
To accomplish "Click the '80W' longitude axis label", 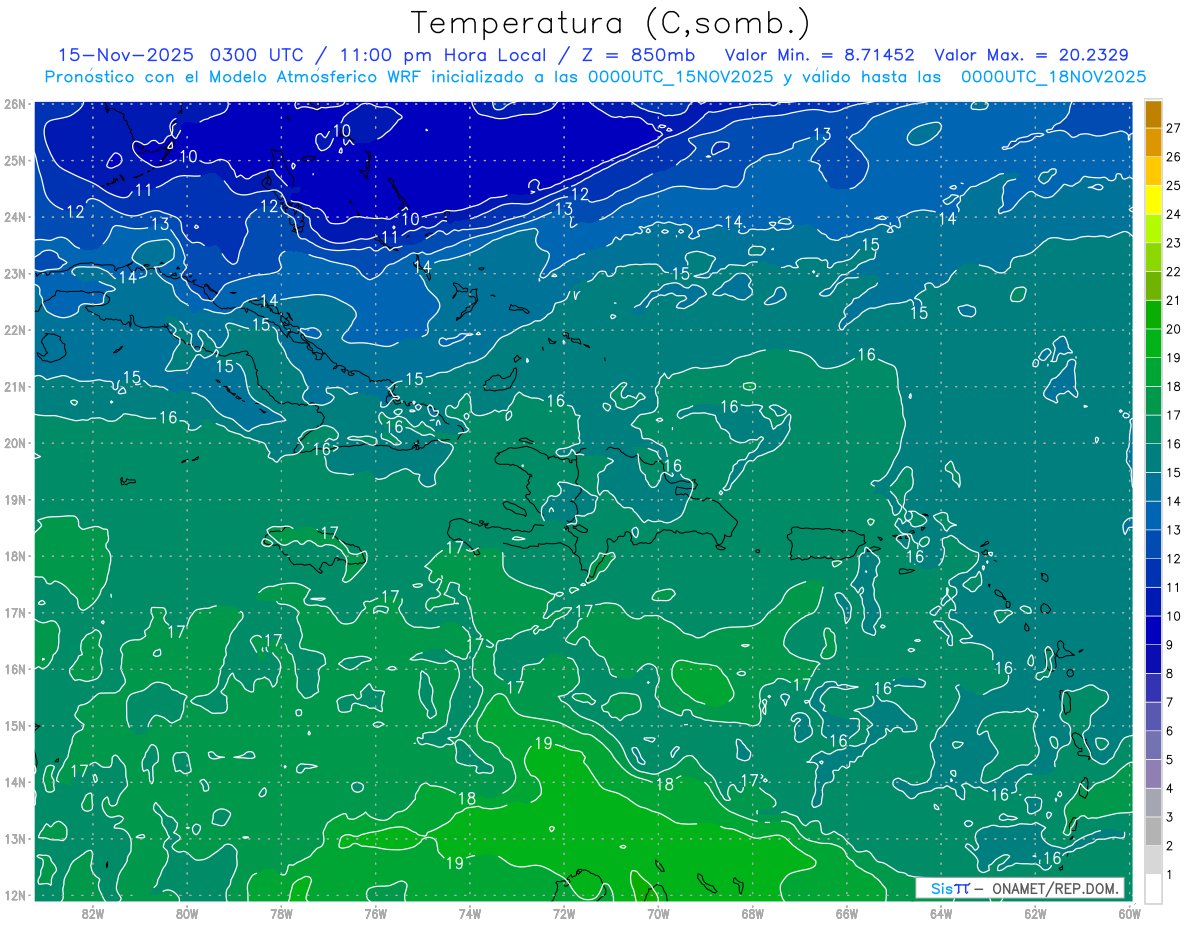I will [187, 914].
